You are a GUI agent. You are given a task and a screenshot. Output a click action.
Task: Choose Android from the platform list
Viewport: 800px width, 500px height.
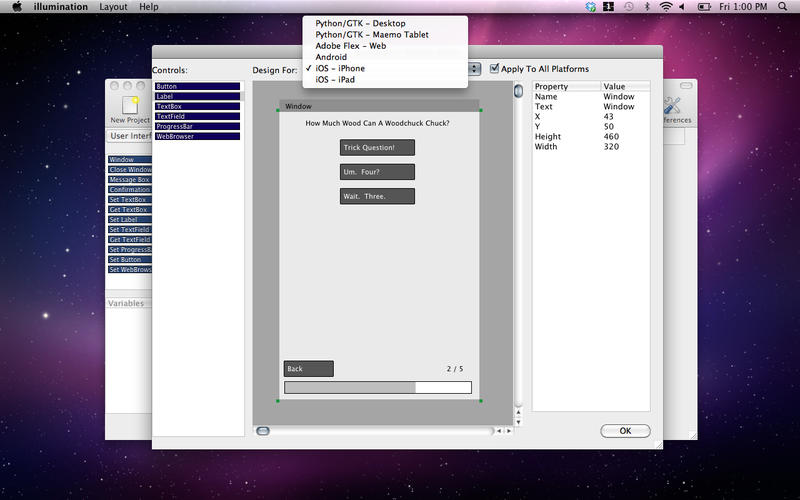click(331, 57)
